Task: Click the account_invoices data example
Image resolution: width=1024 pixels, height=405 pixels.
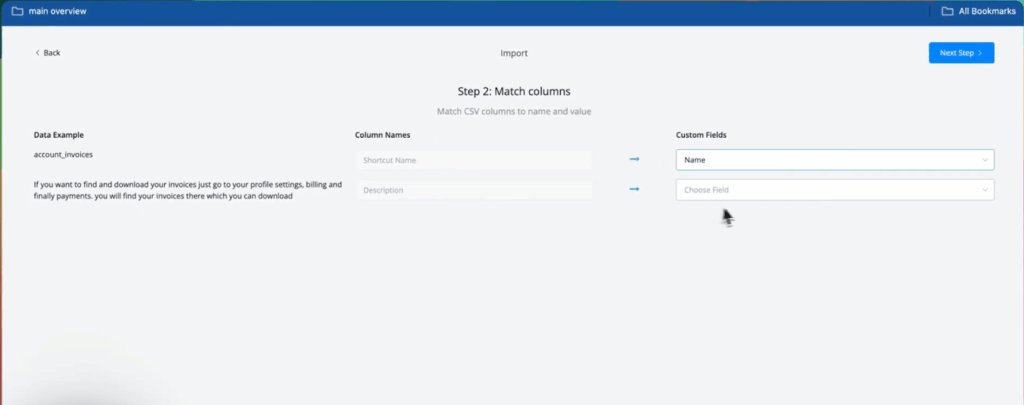Action: click(x=65, y=156)
